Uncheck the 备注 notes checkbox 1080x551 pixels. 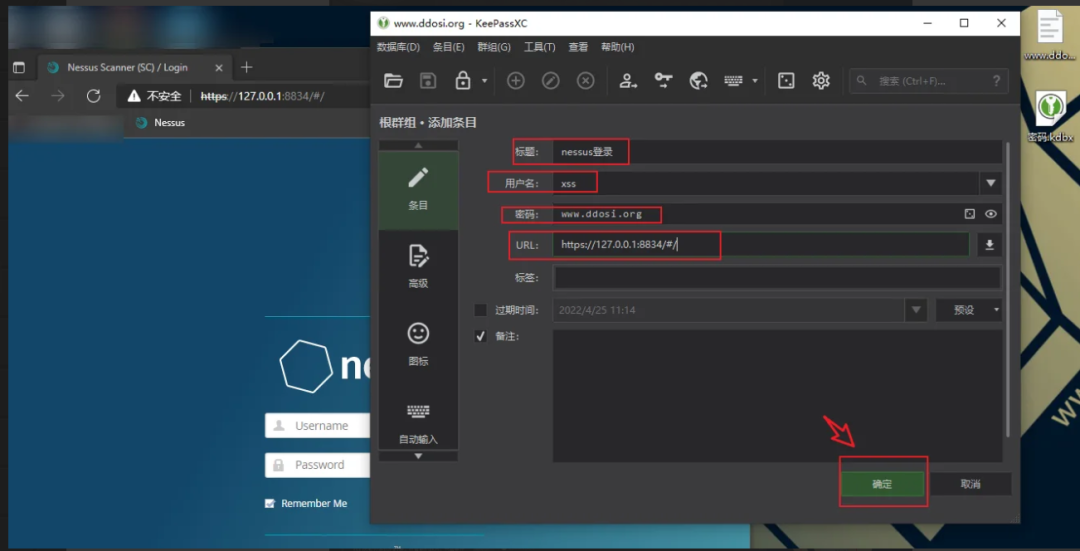pyautogui.click(x=480, y=337)
